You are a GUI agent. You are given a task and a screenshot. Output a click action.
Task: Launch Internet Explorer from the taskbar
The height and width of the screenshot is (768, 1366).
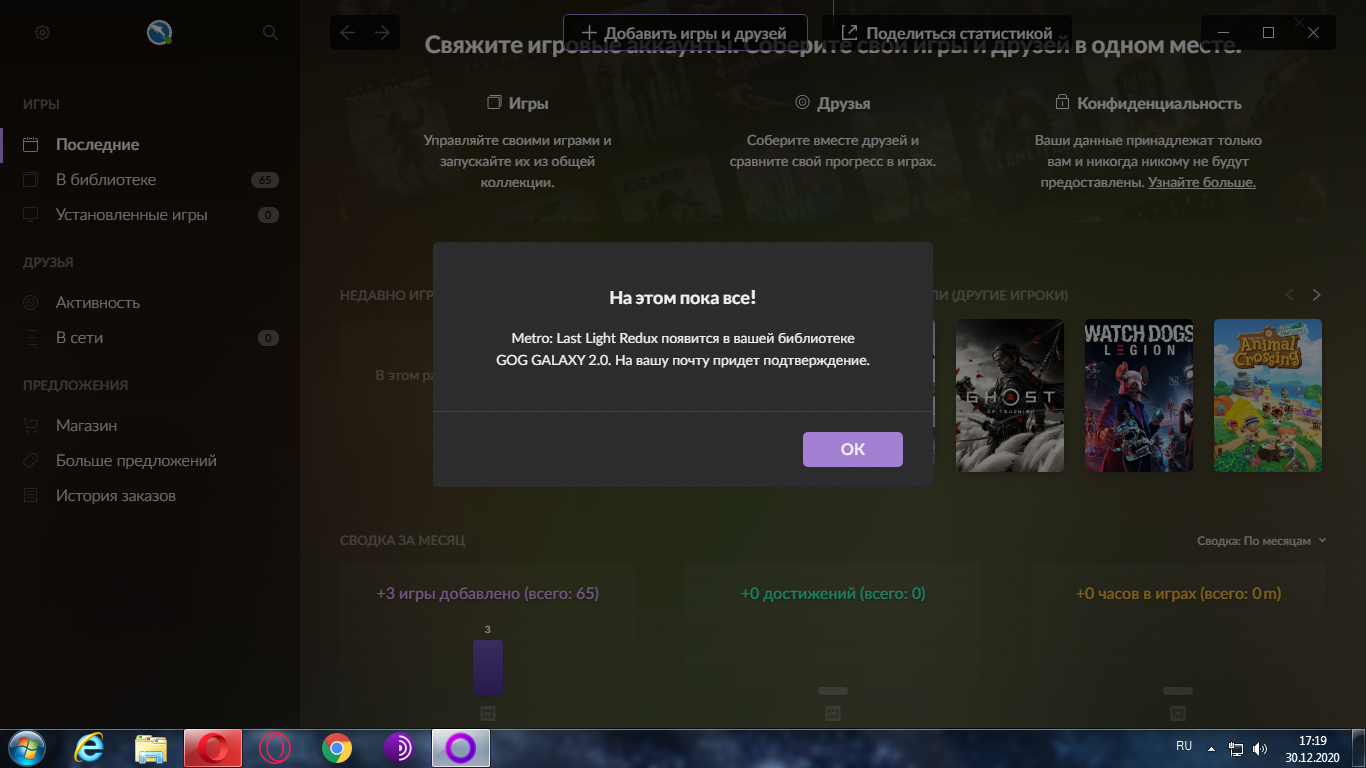(x=89, y=747)
